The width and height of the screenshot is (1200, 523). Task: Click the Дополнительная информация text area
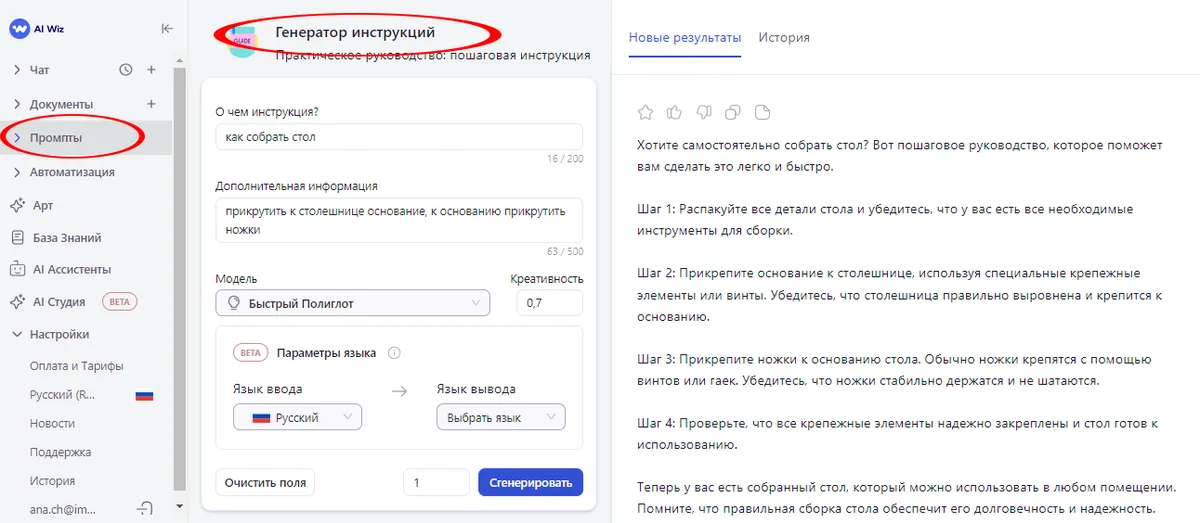click(399, 220)
